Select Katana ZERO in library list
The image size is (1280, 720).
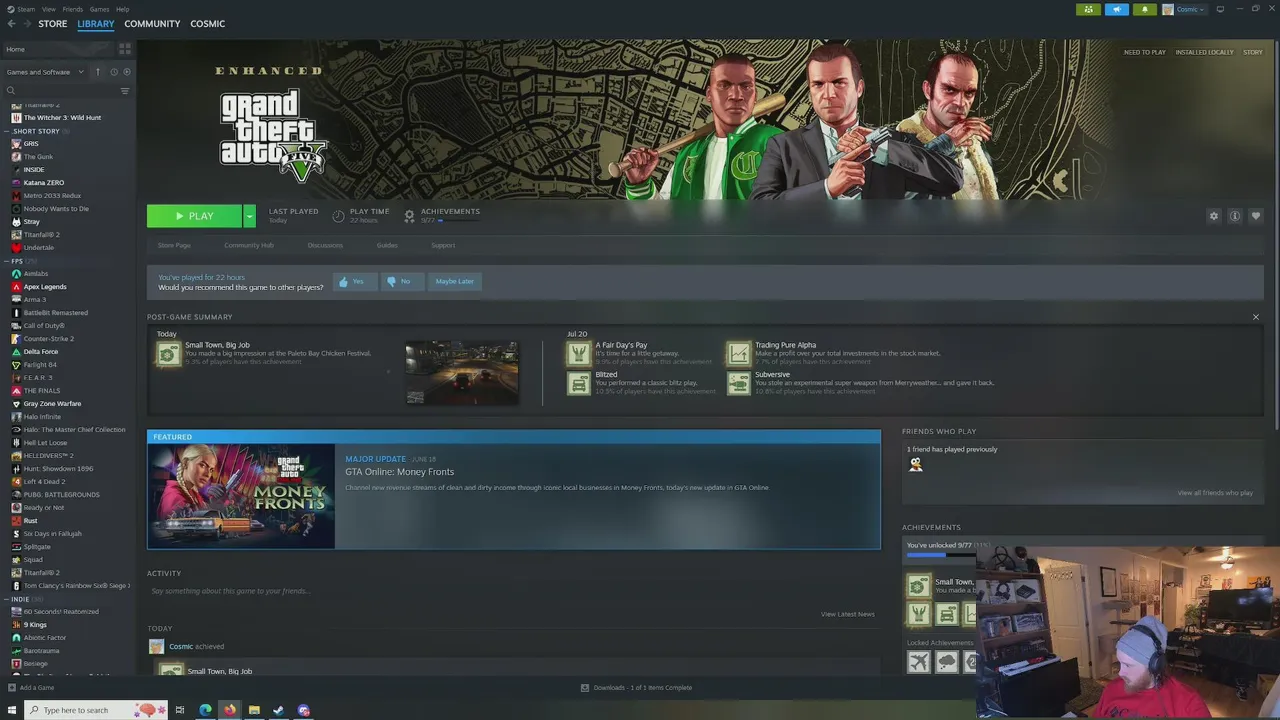44,183
